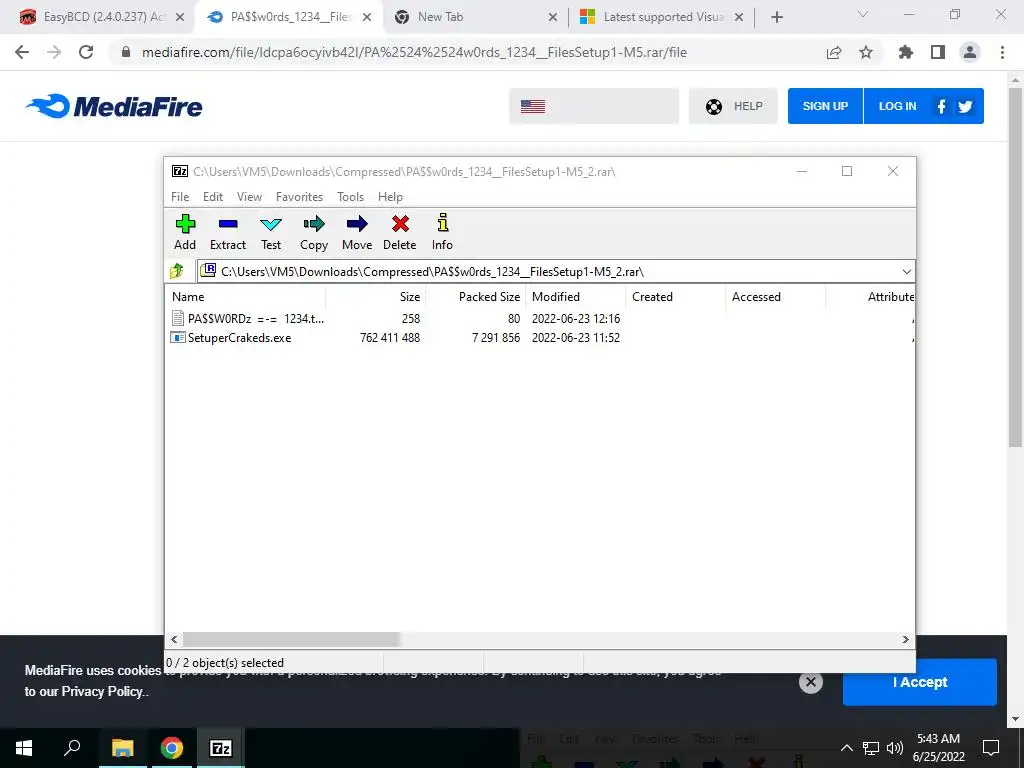1024x768 pixels.
Task: Click the LOG IN button
Action: pos(897,106)
